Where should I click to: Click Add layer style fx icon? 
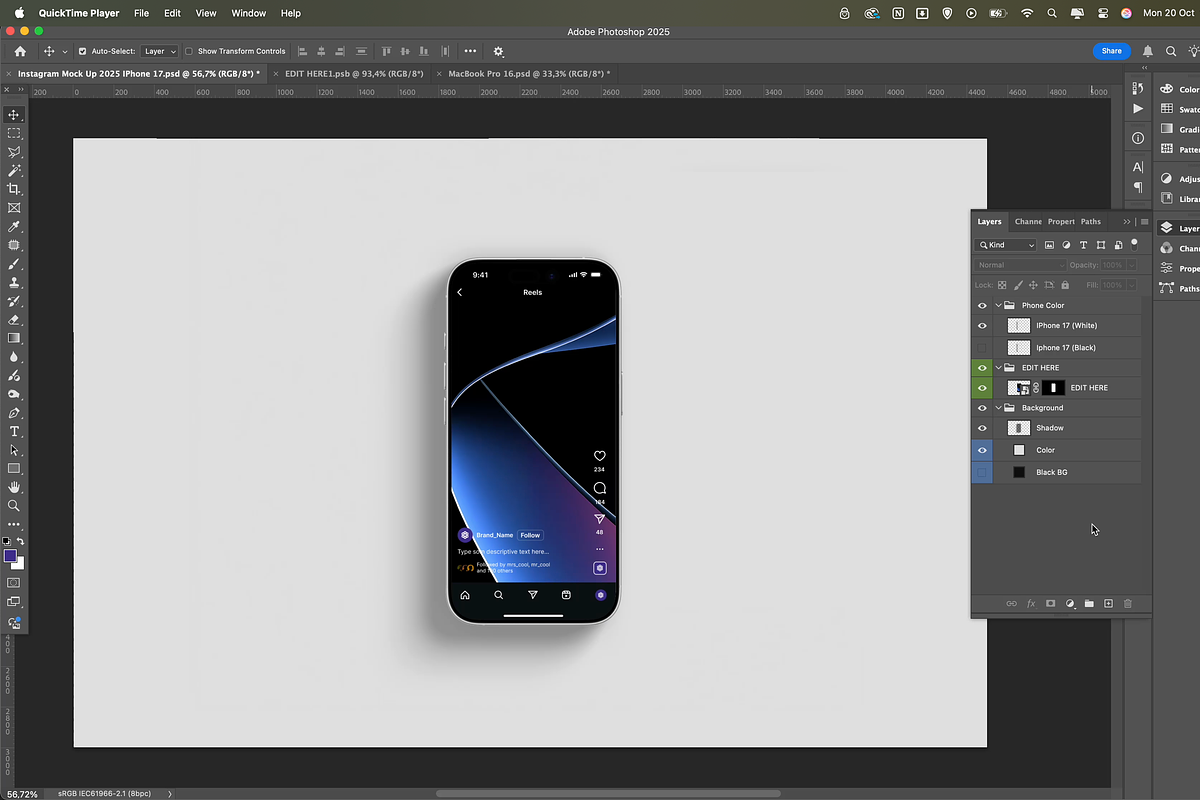(x=1031, y=604)
